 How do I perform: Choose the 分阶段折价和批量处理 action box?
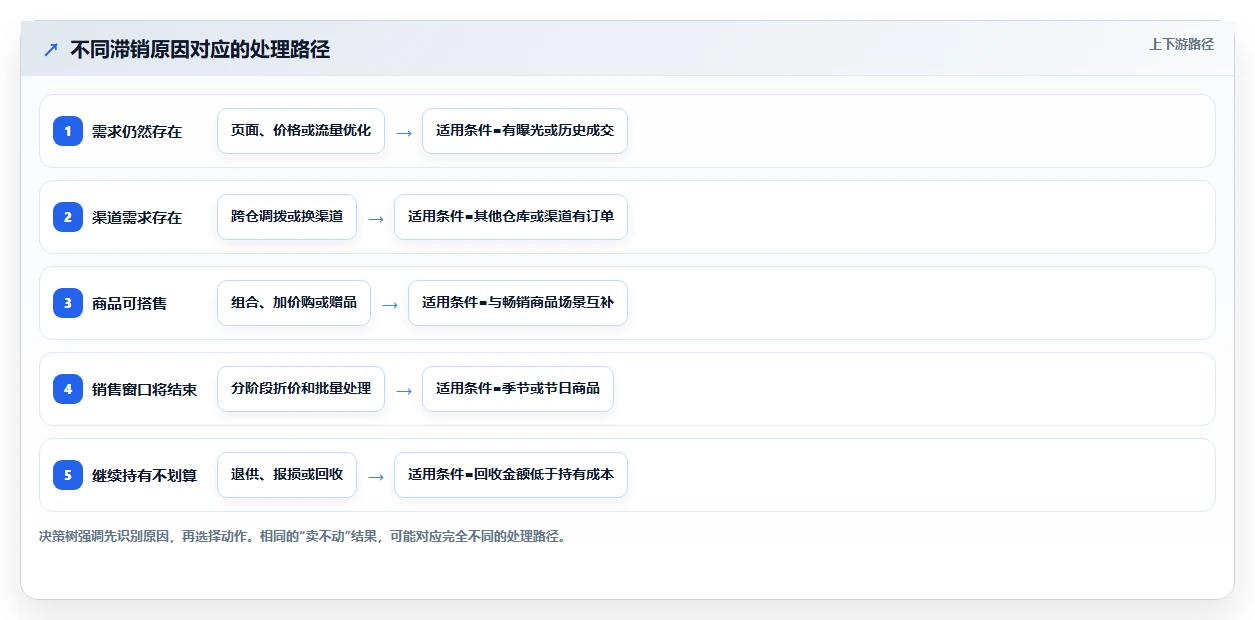click(301, 389)
